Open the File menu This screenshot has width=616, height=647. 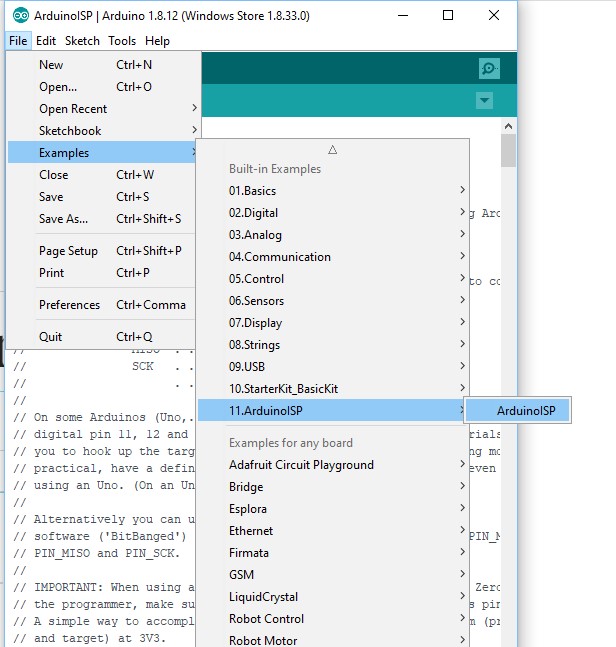(18, 41)
